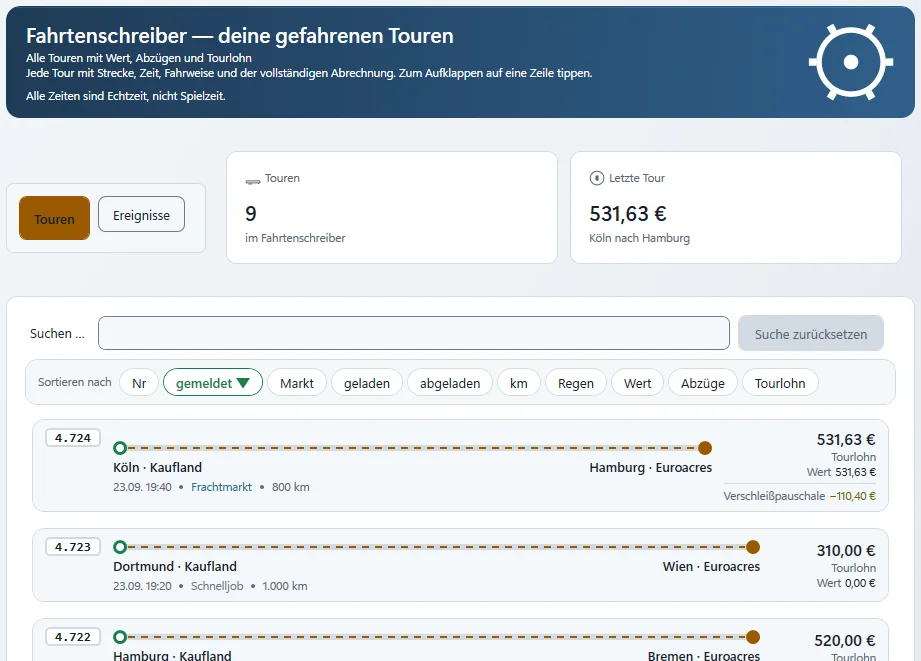Expand tour 4.724 Köln to Hamburg
This screenshot has height=661, width=921.
pos(460,465)
